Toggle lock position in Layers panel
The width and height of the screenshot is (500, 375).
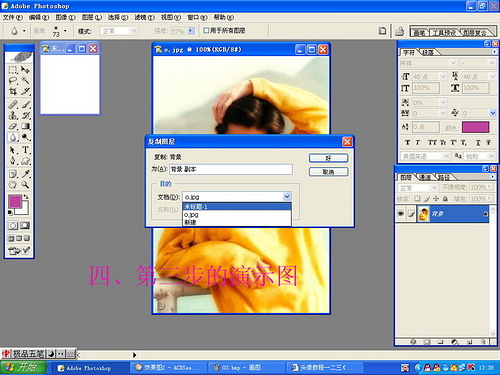[436, 199]
